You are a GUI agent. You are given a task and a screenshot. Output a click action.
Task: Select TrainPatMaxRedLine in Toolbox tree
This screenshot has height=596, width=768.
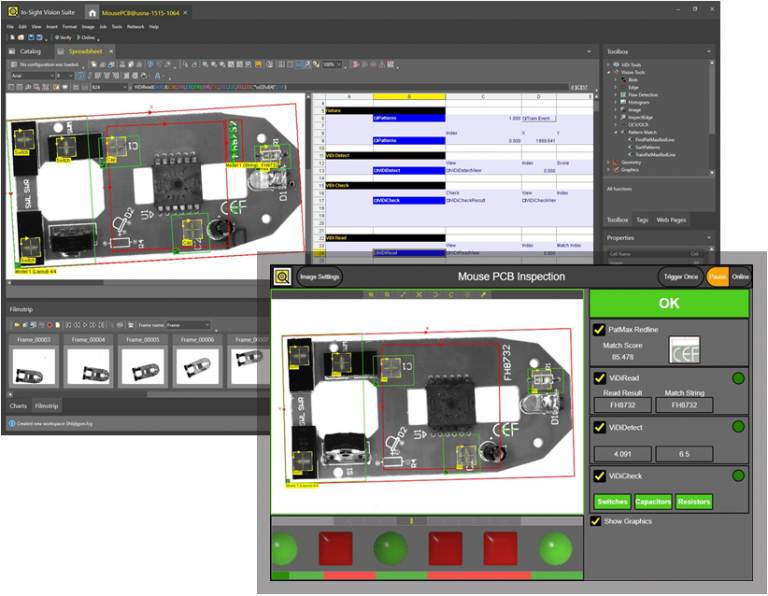coord(655,154)
